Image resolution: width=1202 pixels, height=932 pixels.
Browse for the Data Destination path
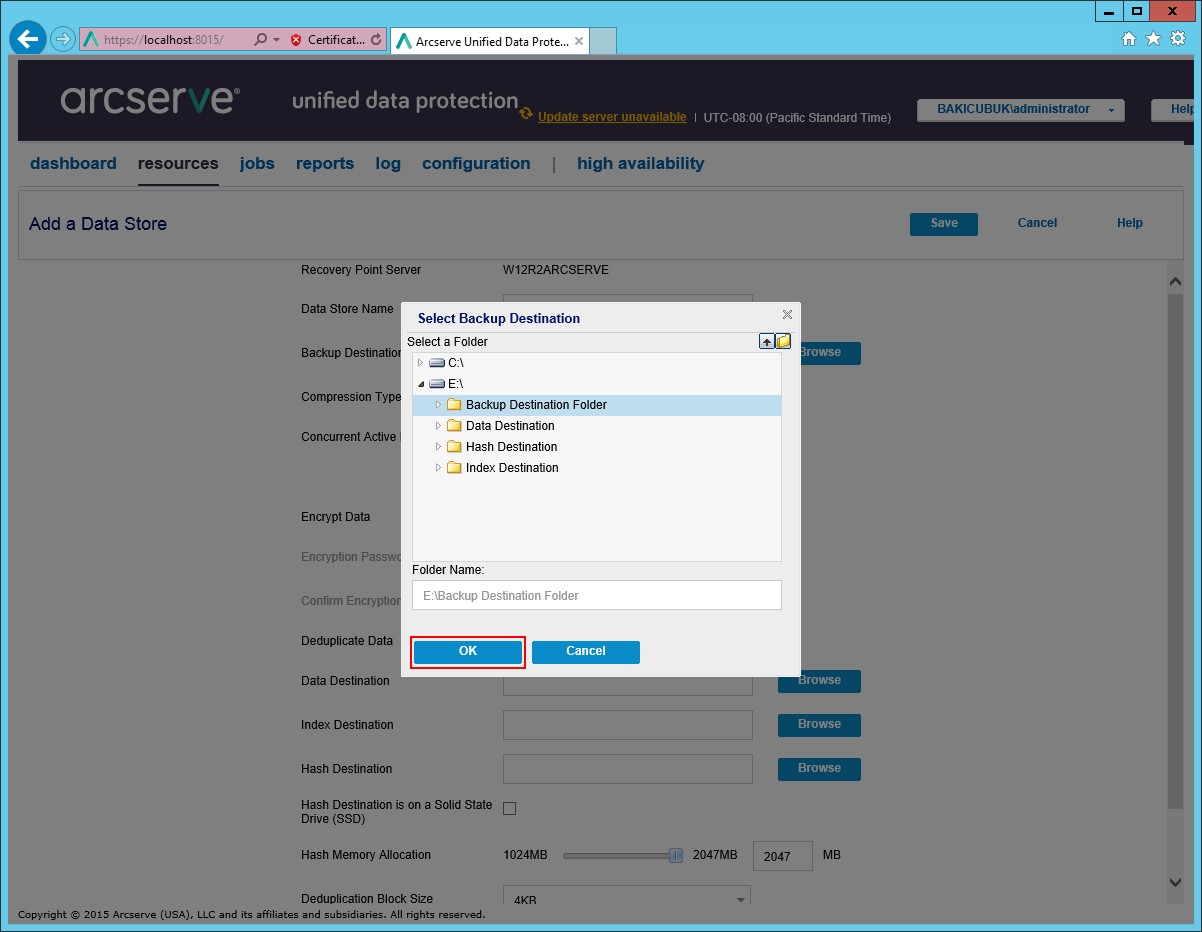click(x=819, y=681)
